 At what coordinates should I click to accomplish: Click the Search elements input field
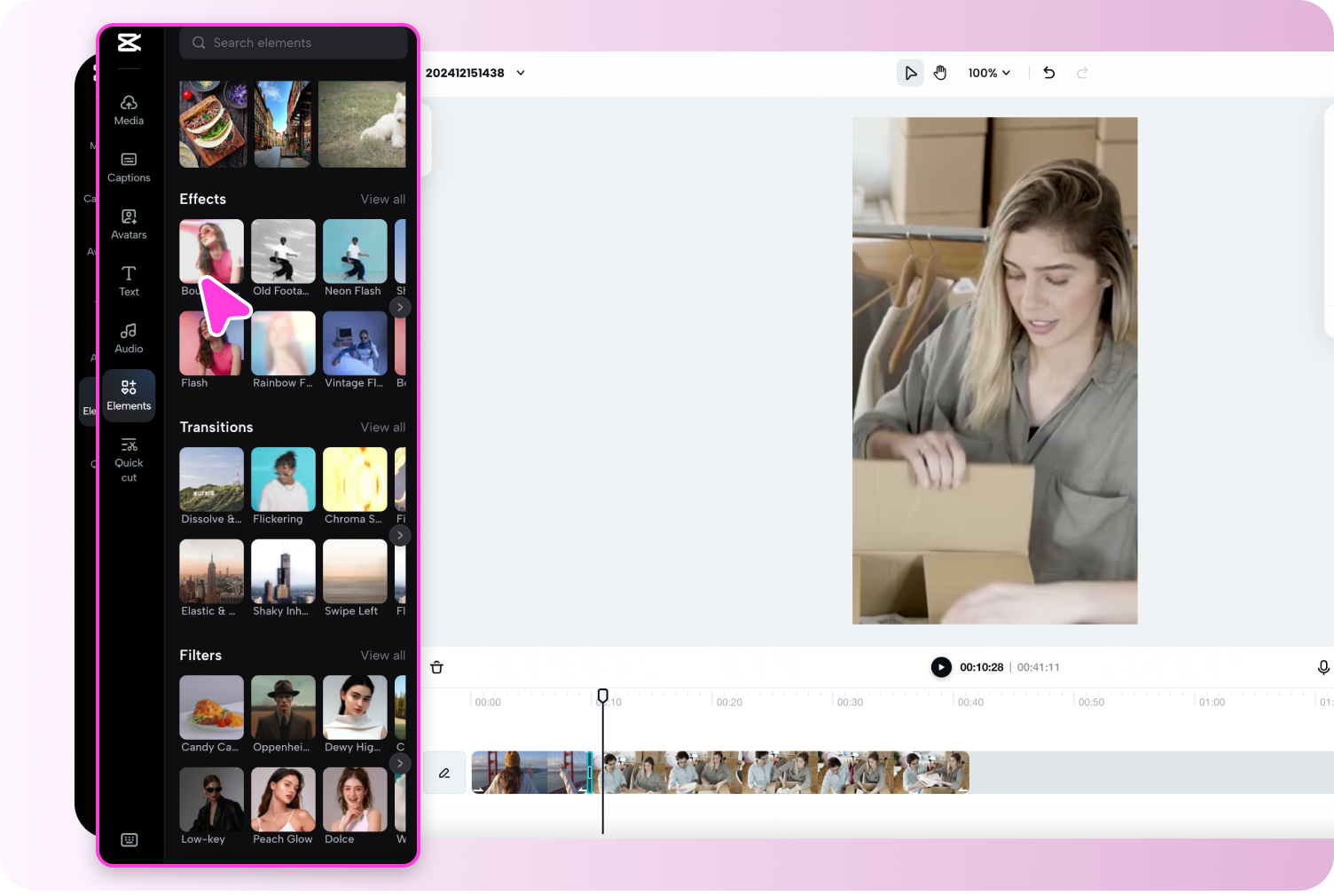[x=293, y=42]
